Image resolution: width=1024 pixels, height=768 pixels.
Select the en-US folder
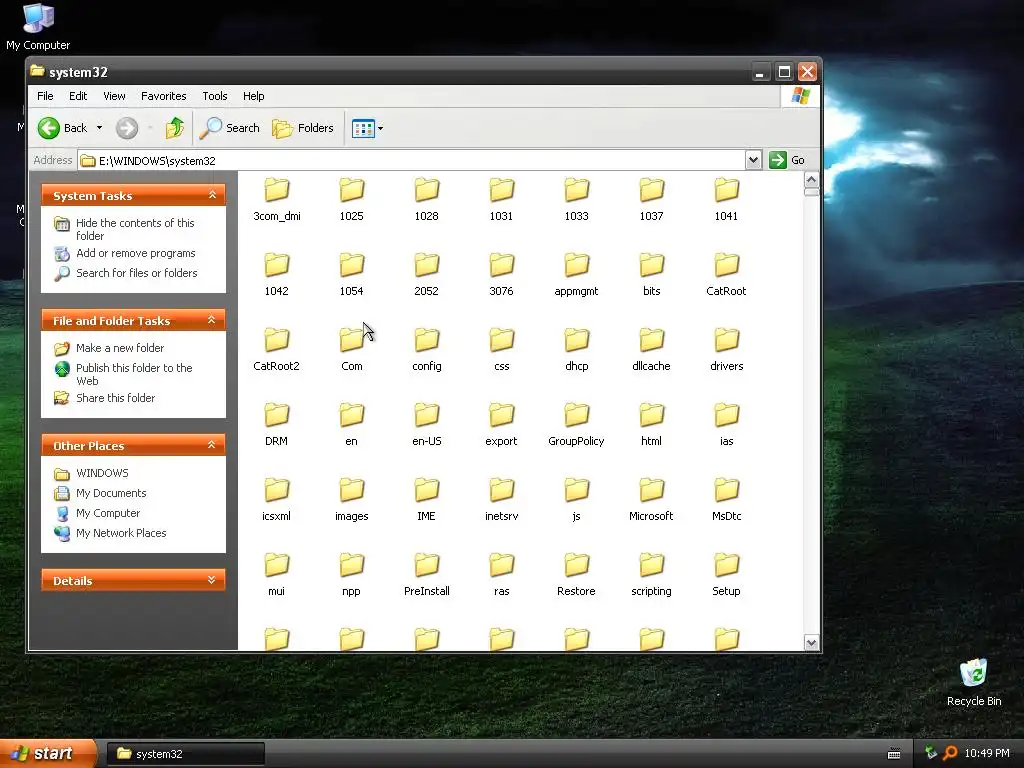pos(426,424)
